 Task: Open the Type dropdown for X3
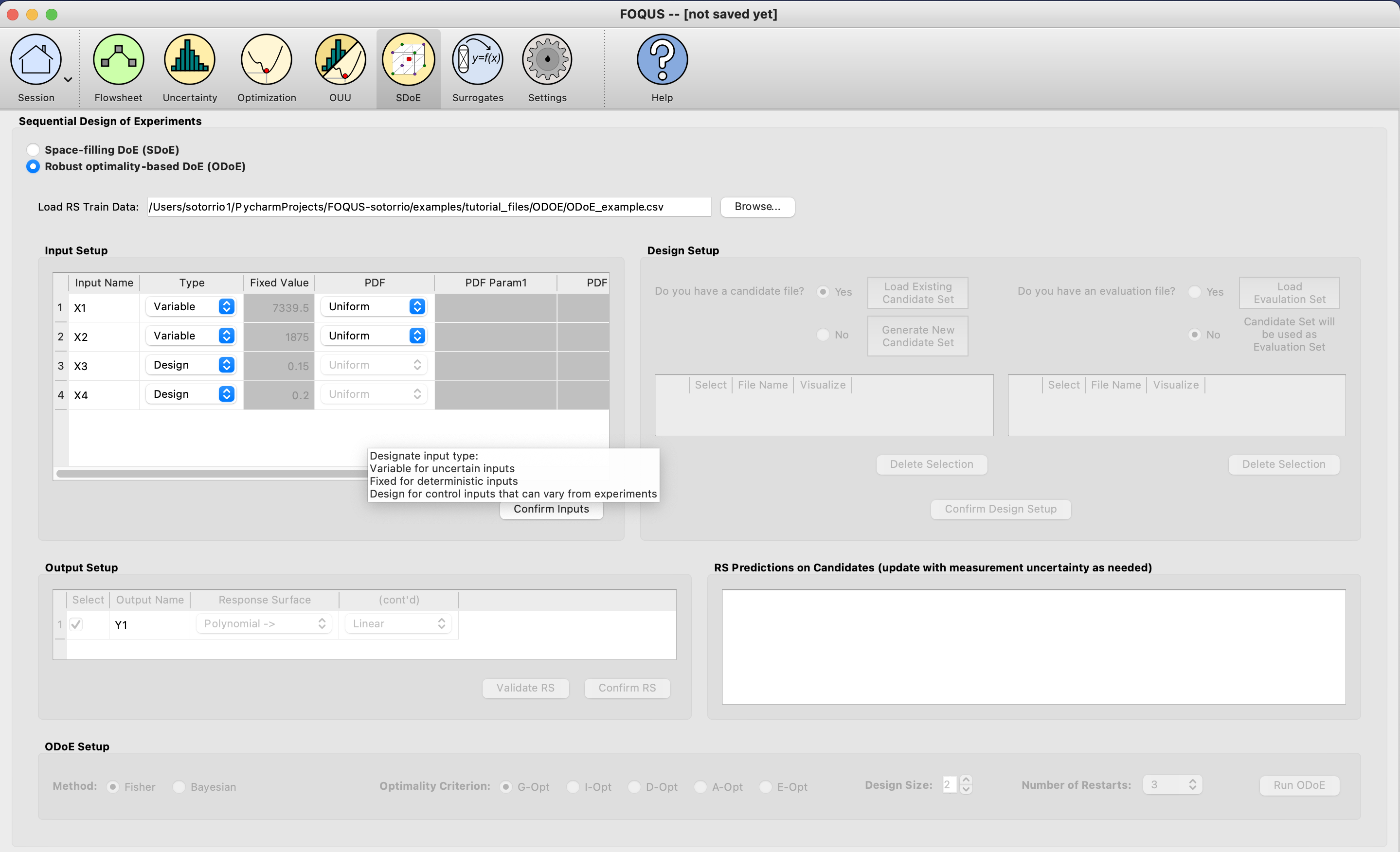[190, 365]
